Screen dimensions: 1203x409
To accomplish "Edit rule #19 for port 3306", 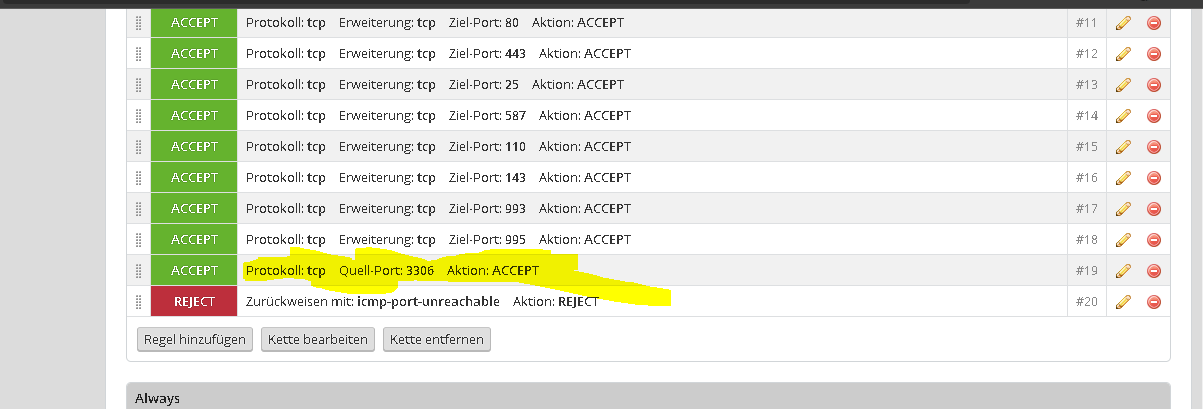I will click(1123, 271).
